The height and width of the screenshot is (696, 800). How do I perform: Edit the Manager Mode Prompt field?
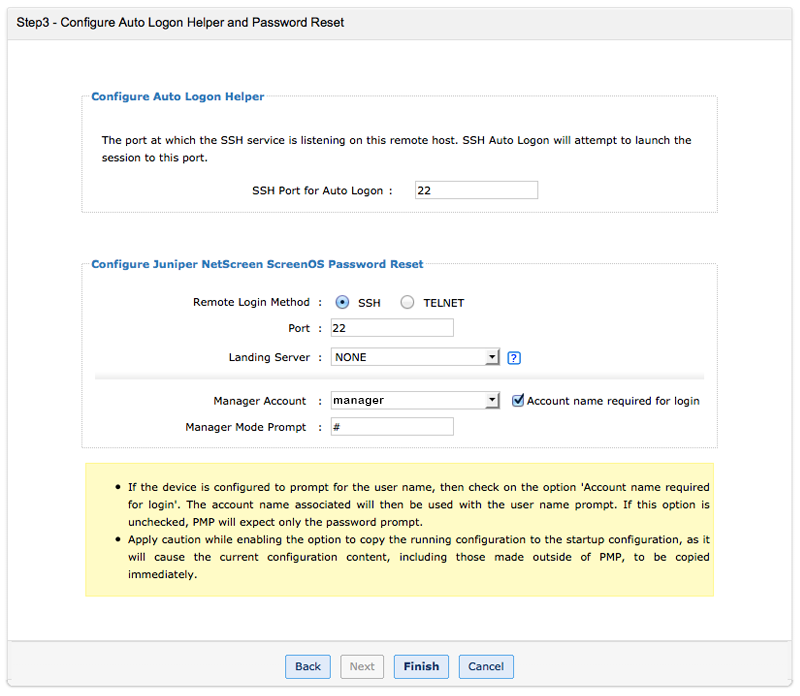click(x=392, y=427)
